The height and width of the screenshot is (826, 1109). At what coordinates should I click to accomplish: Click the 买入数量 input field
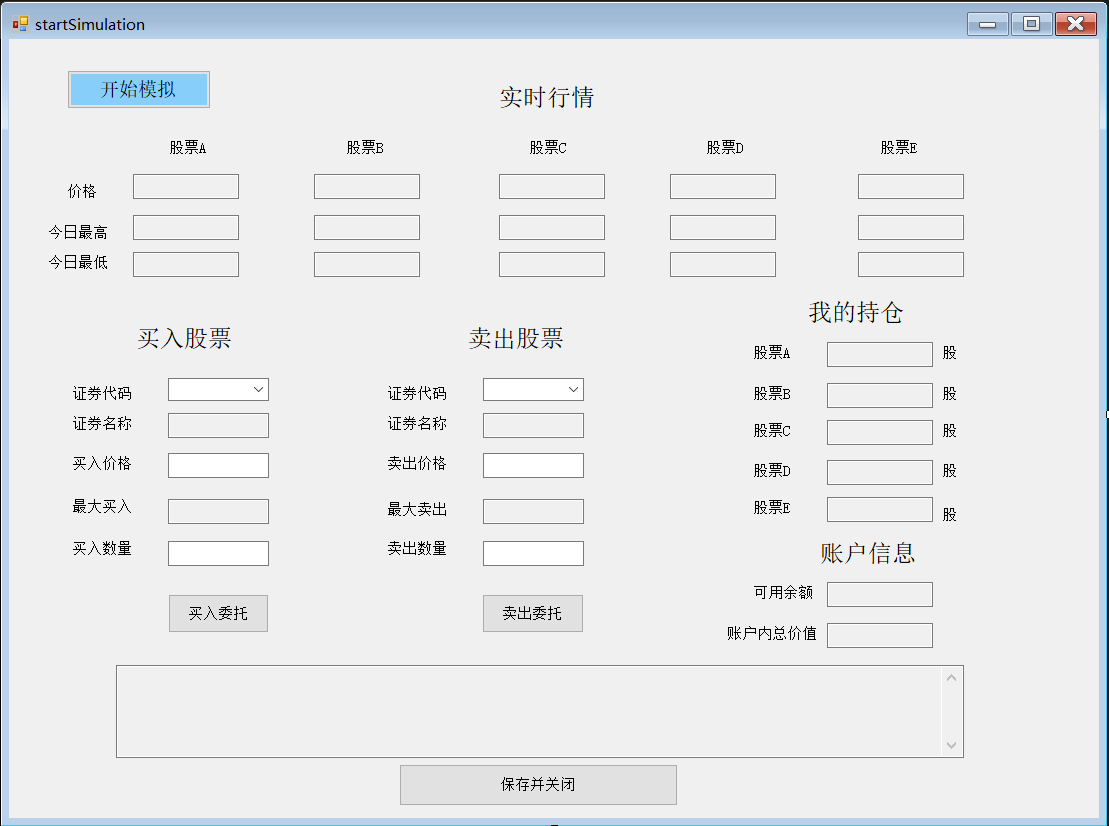coord(218,553)
